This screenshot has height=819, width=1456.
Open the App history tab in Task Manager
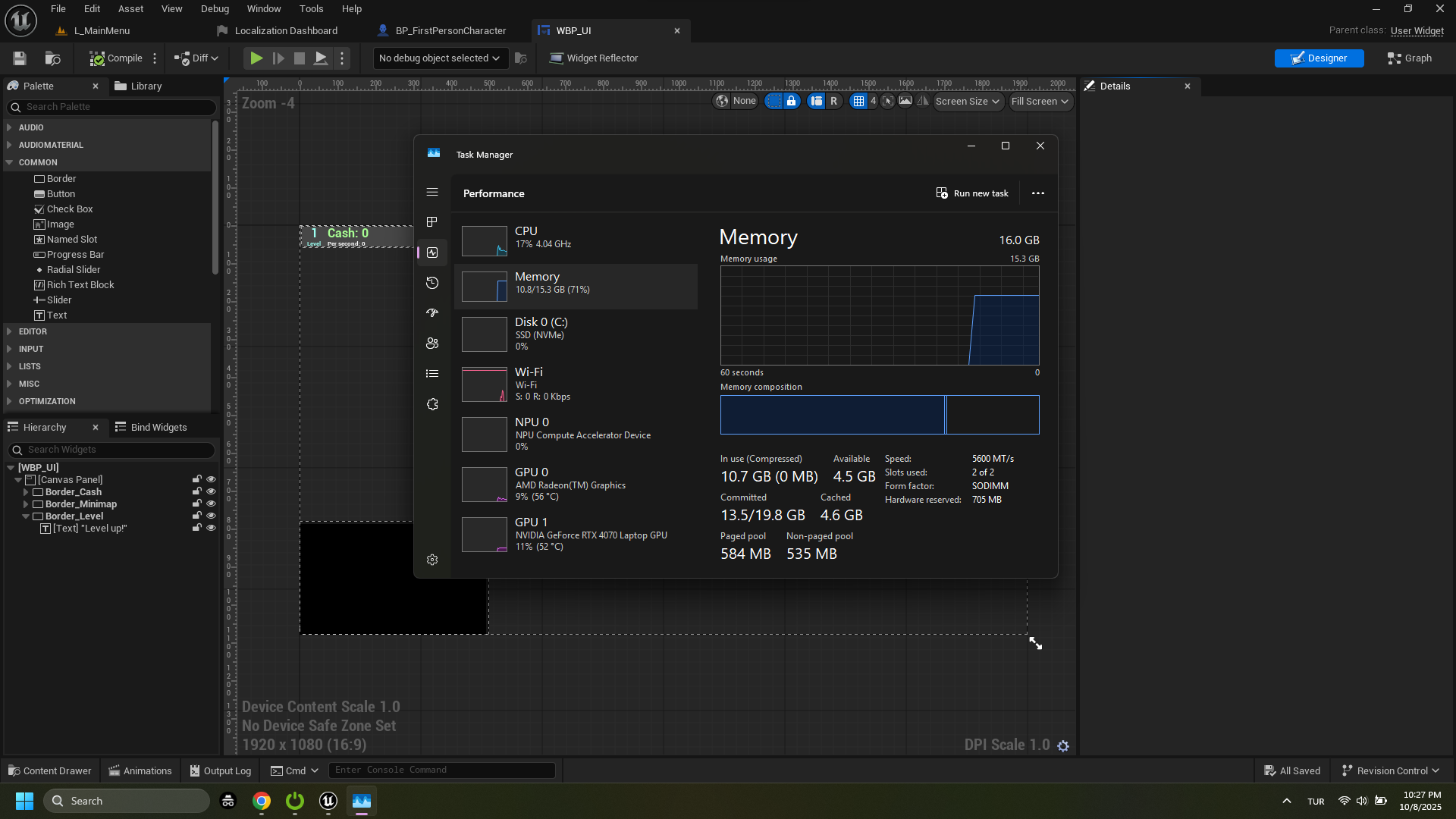[432, 283]
